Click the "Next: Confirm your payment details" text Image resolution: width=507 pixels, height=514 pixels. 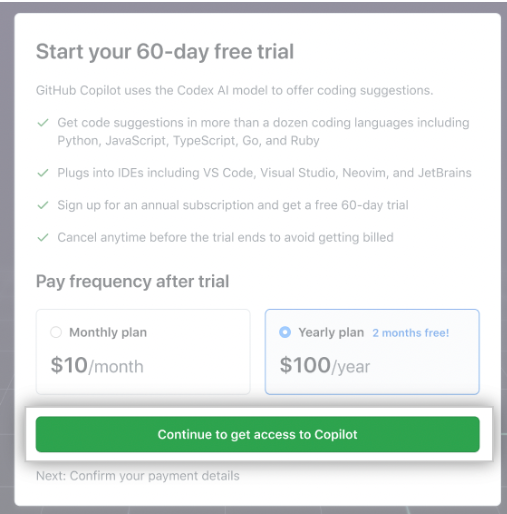point(138,476)
